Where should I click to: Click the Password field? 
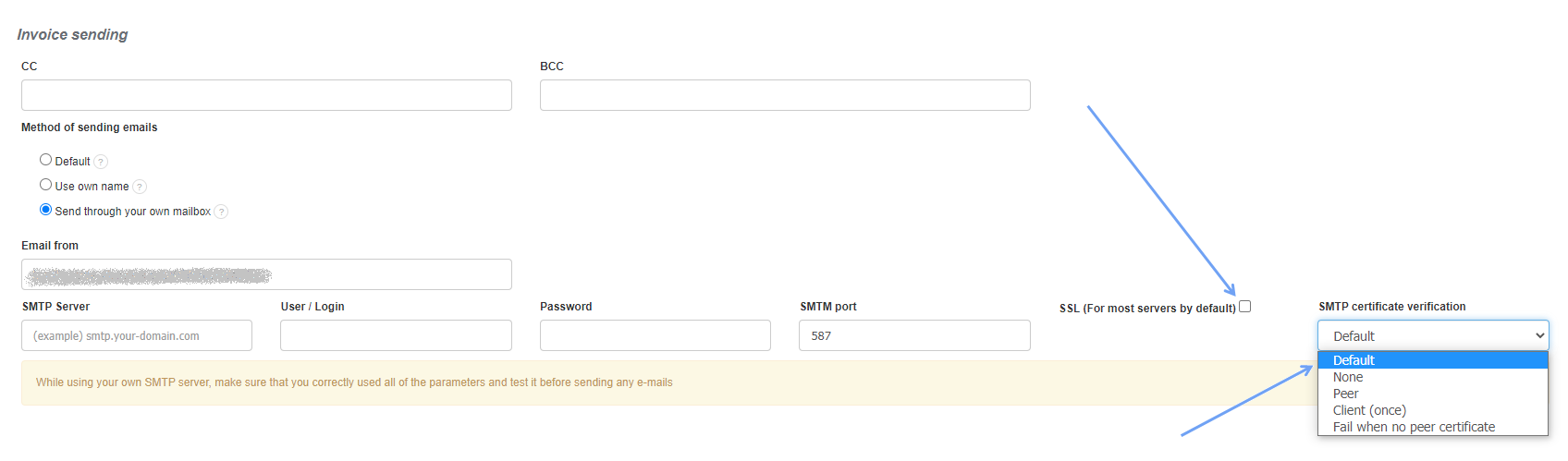tap(655, 335)
